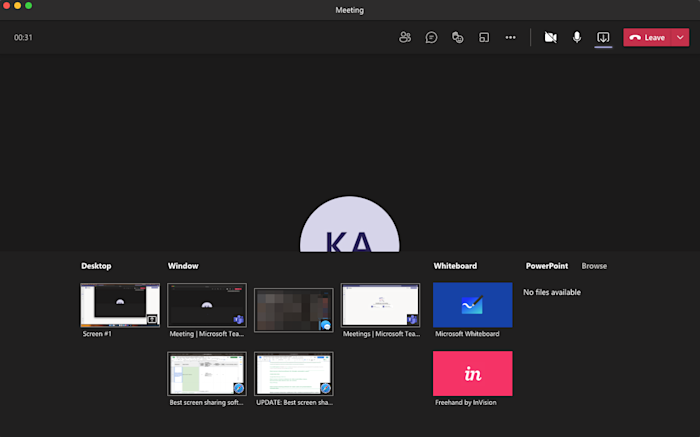Open the breakout rooms icon
Viewport: 700px width, 437px height.
click(484, 37)
